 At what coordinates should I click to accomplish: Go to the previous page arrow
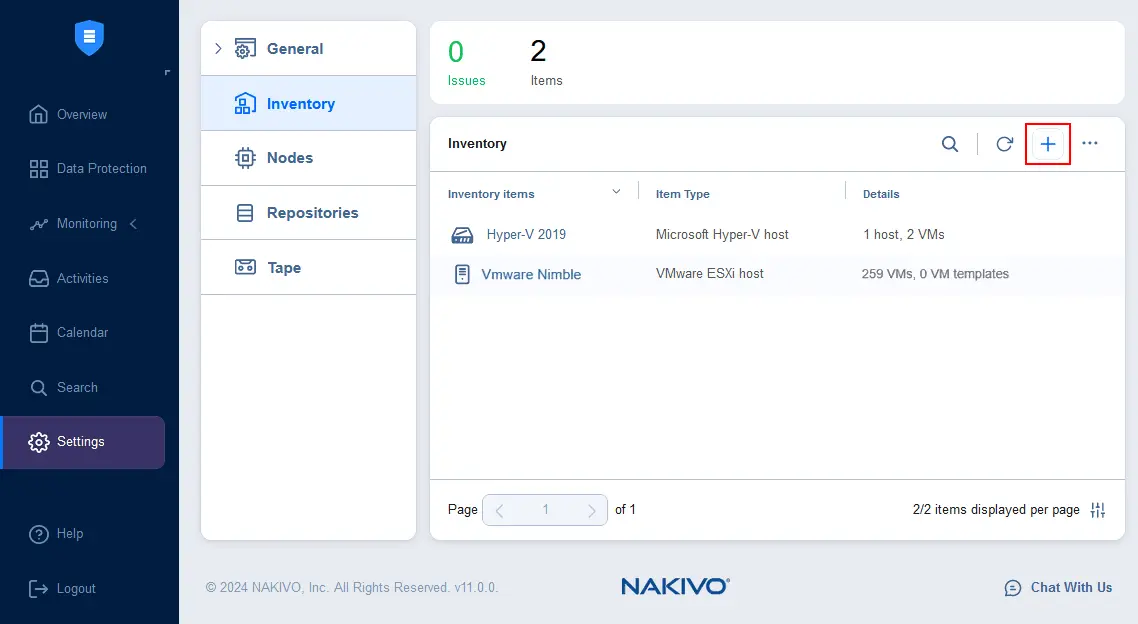[x=499, y=511]
